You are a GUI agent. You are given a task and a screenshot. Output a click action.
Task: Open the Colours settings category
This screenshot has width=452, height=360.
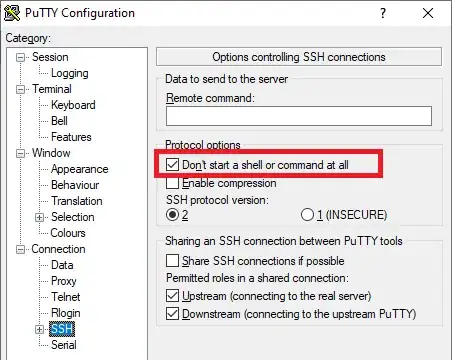click(68, 233)
